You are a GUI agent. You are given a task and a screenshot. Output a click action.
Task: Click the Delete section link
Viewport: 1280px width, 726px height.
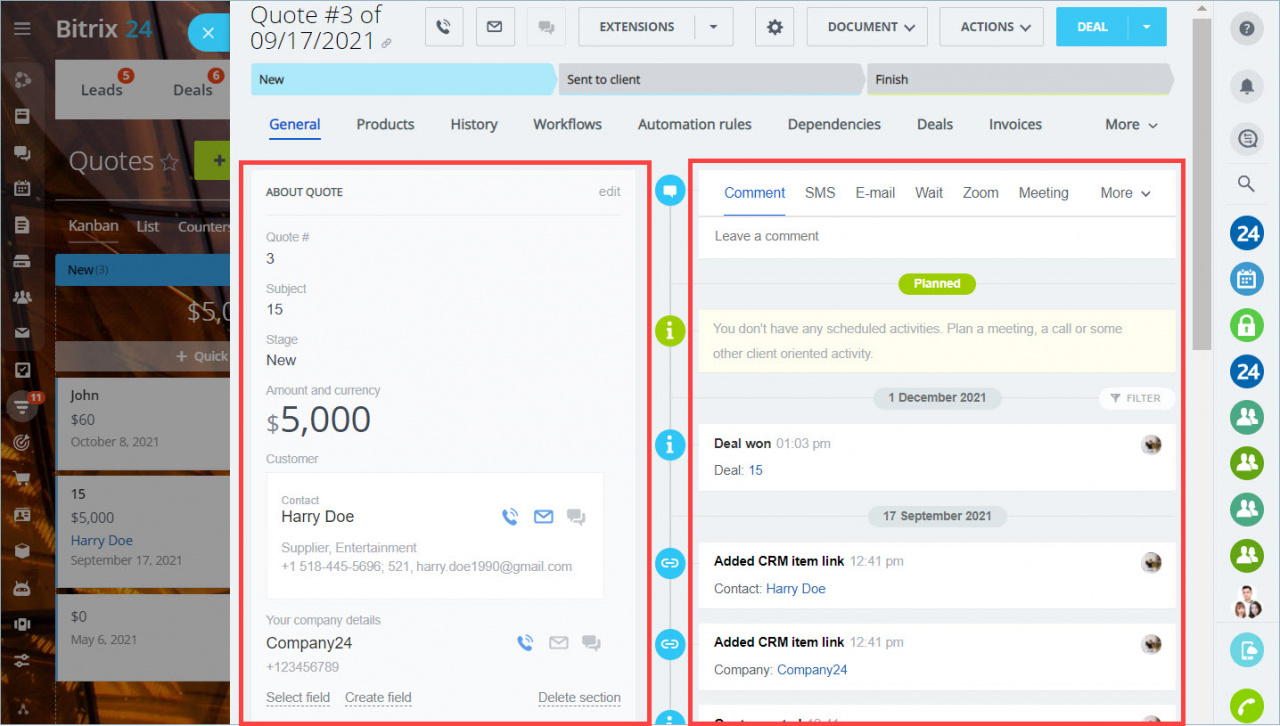[x=579, y=697]
